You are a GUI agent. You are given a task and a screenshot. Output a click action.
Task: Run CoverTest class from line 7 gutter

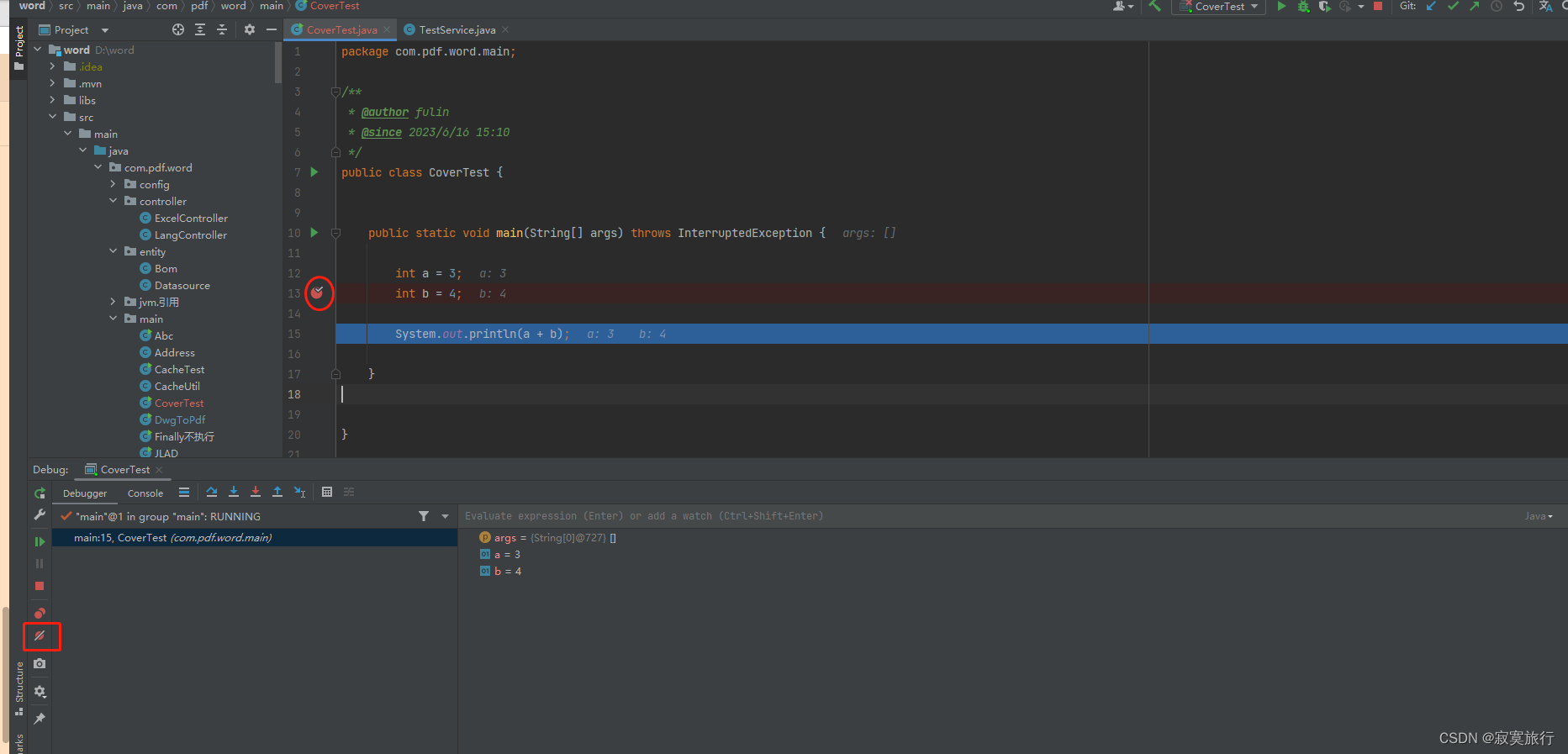click(314, 172)
